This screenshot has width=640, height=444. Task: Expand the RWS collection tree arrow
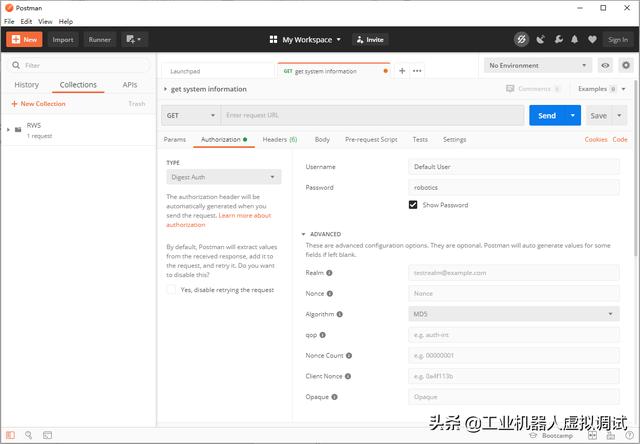tap(8, 130)
